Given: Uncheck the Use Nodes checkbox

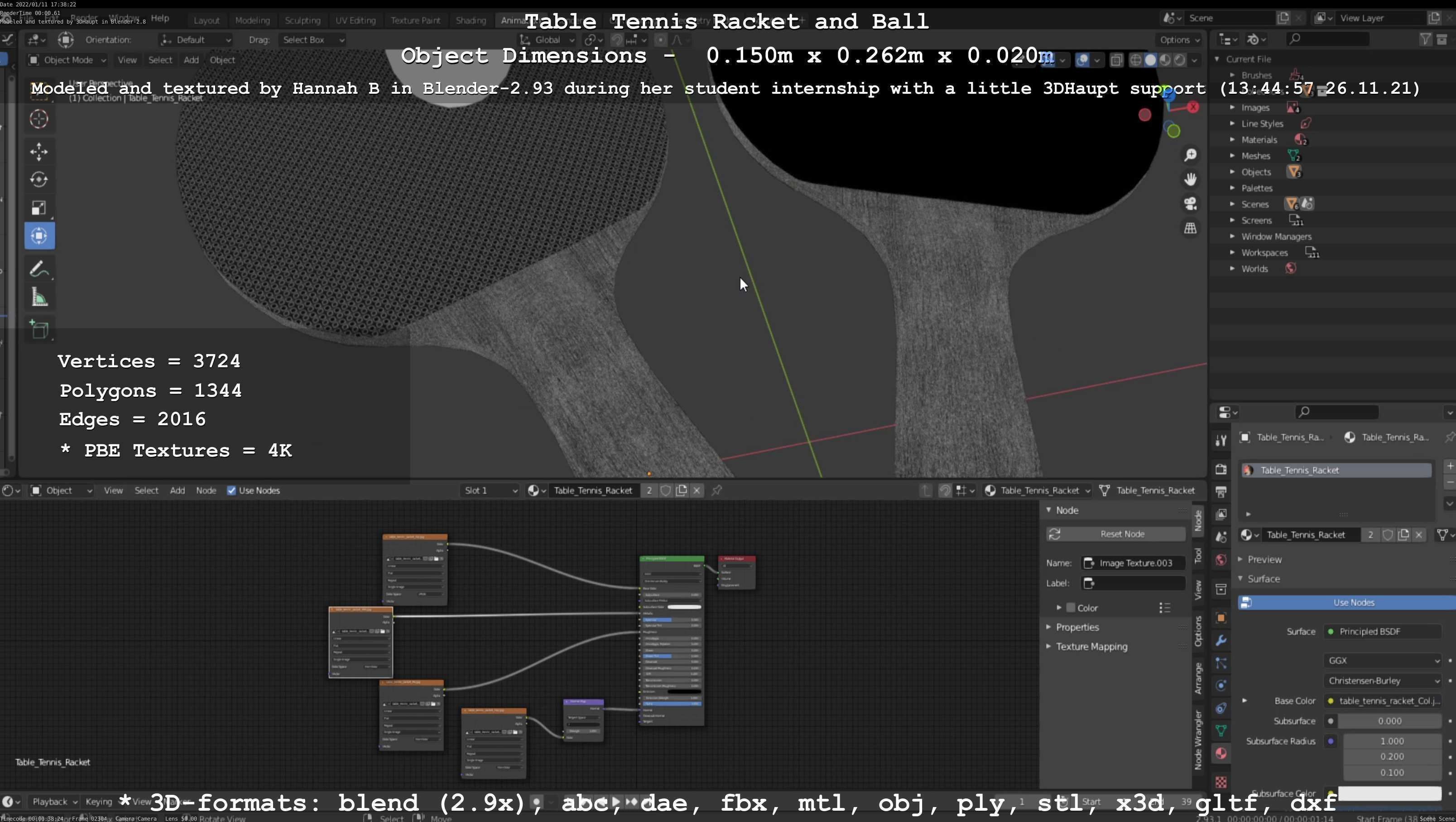Looking at the screenshot, I should pos(231,490).
